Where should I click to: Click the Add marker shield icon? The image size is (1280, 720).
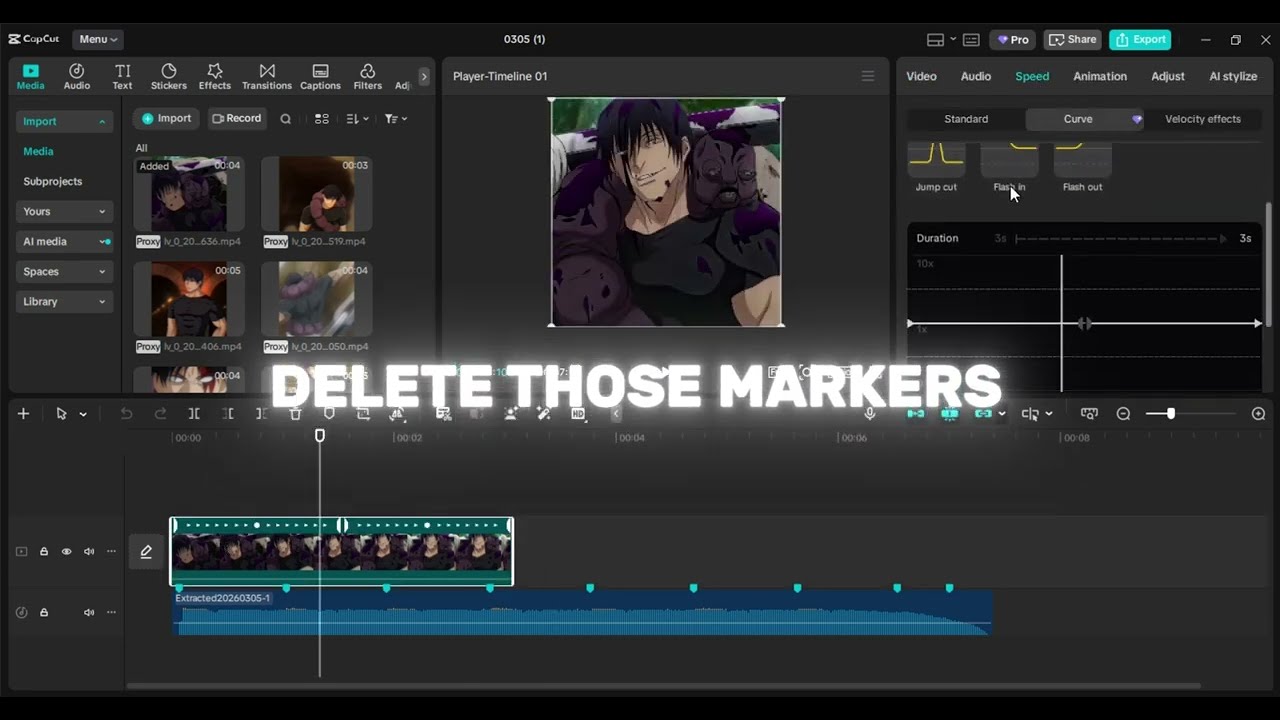point(329,414)
